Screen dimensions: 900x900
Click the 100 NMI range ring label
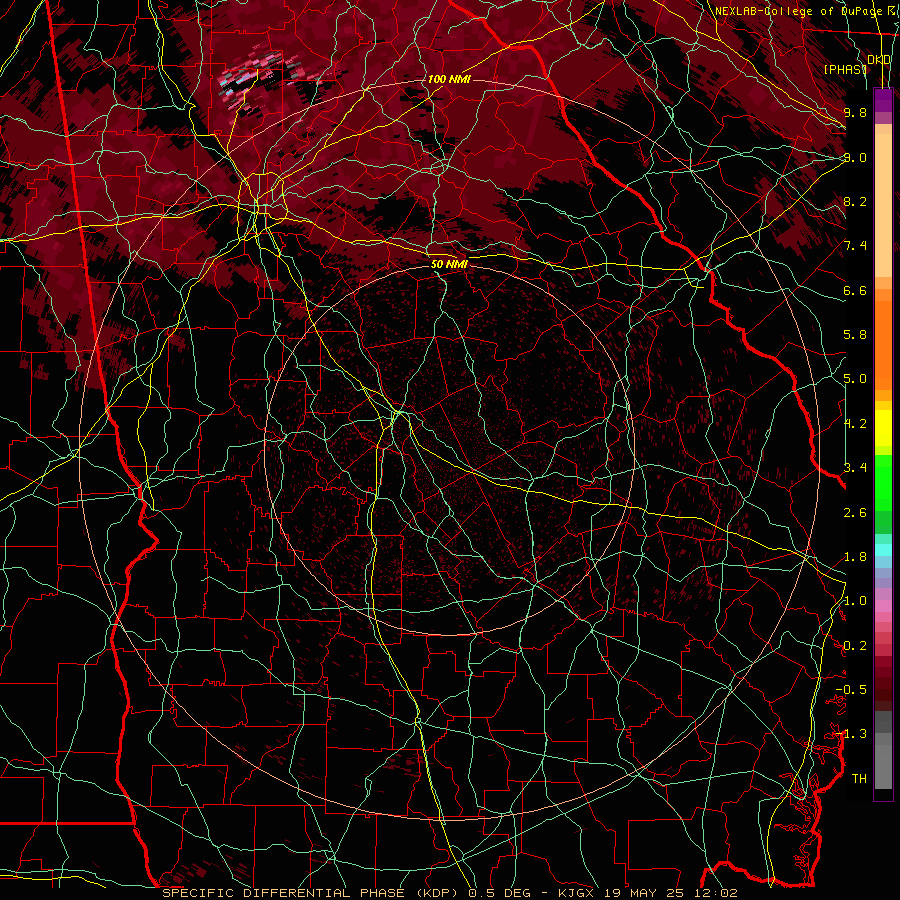pos(449,79)
